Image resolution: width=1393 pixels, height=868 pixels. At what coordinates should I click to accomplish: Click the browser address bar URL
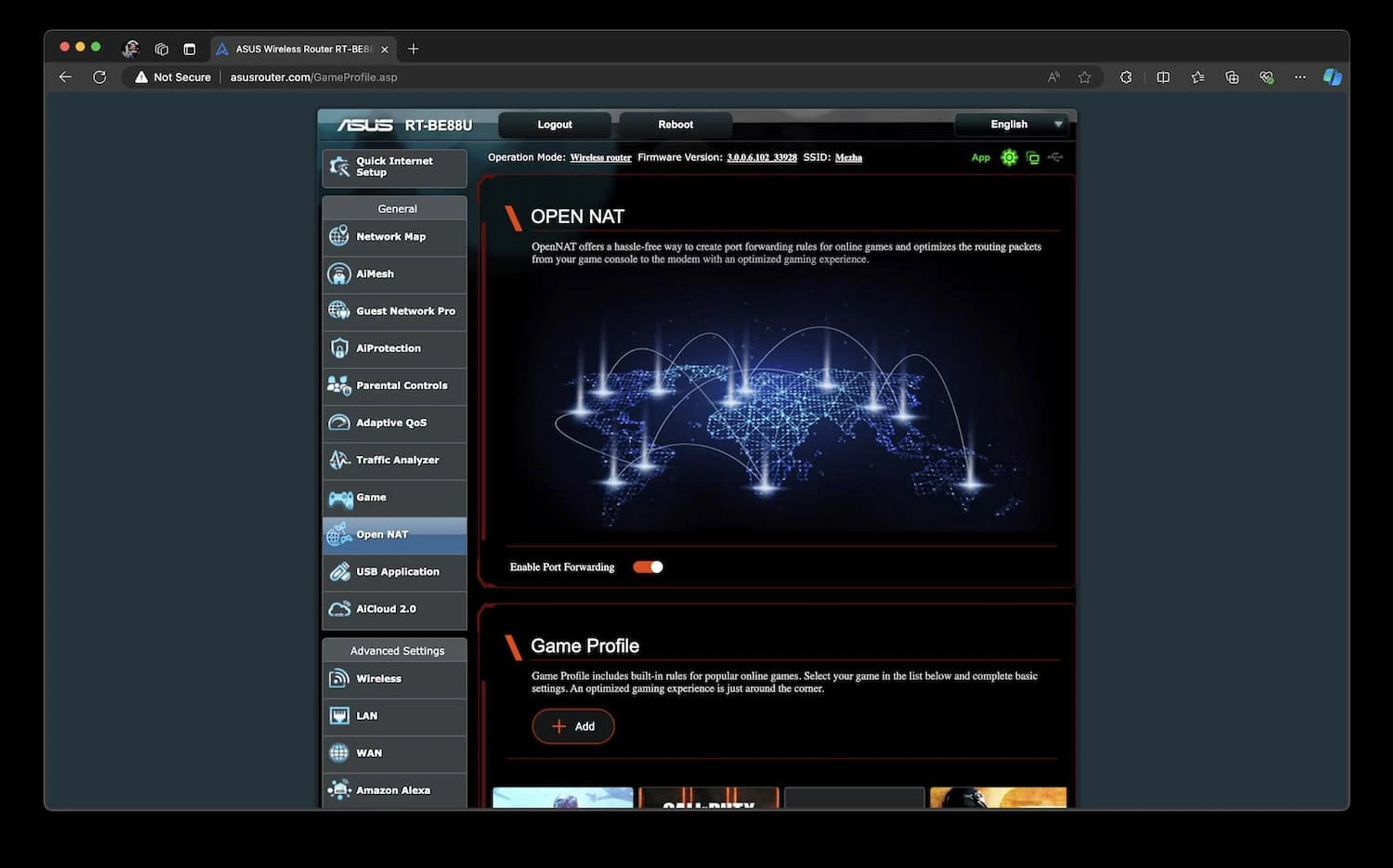[x=313, y=77]
